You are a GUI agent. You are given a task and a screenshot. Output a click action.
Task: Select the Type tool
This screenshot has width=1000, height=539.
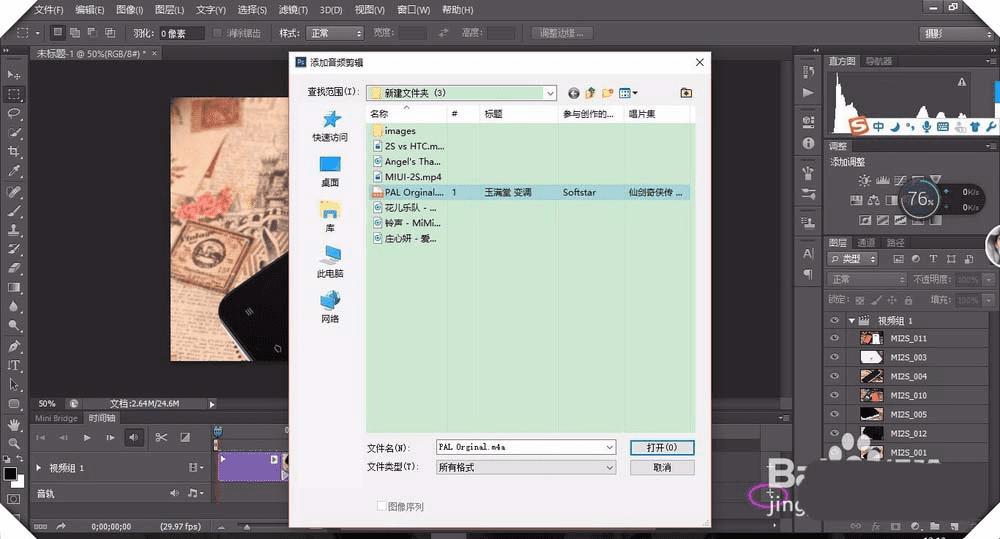coord(14,365)
